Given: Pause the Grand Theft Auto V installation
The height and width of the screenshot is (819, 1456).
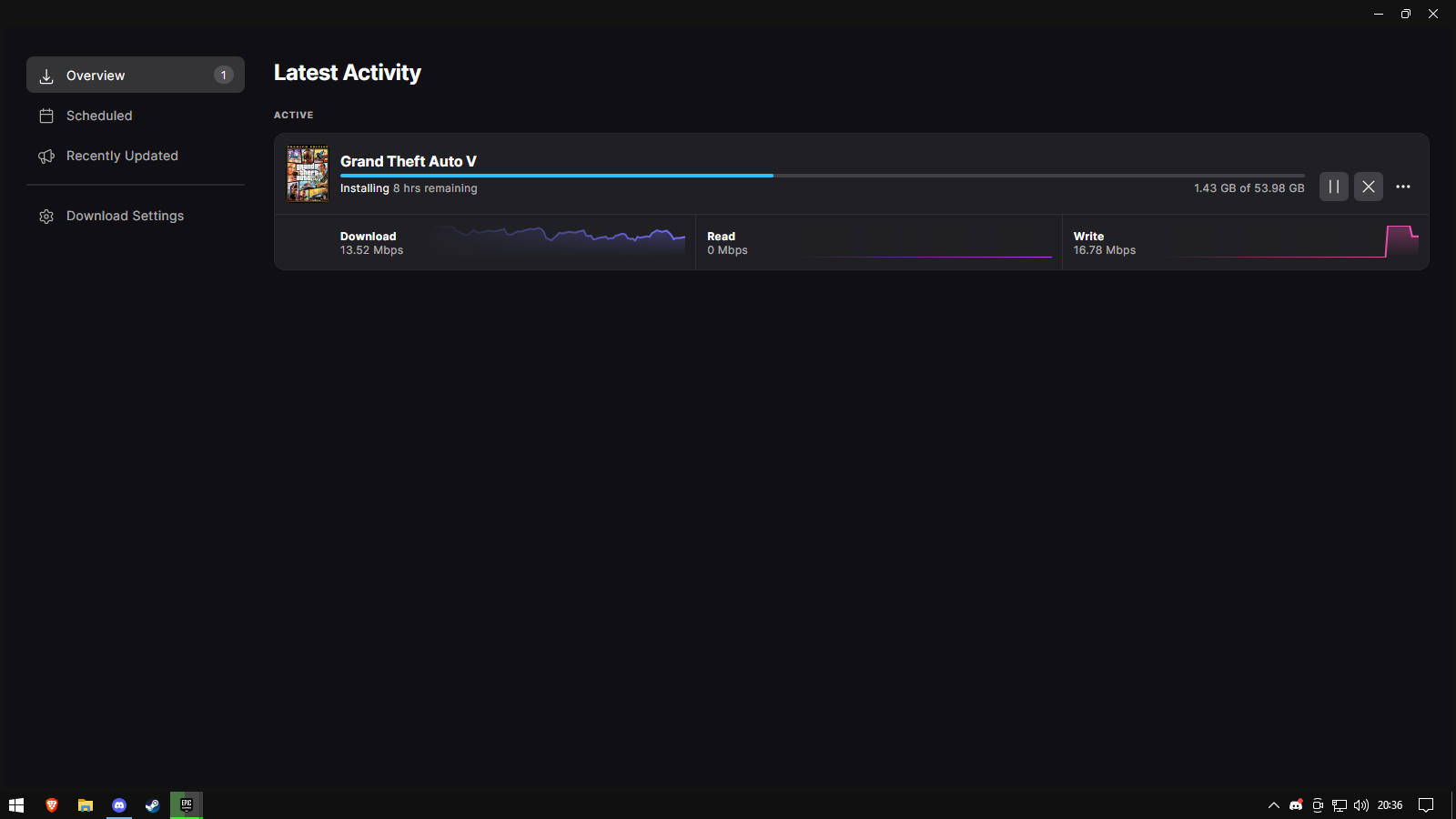Looking at the screenshot, I should (x=1334, y=187).
